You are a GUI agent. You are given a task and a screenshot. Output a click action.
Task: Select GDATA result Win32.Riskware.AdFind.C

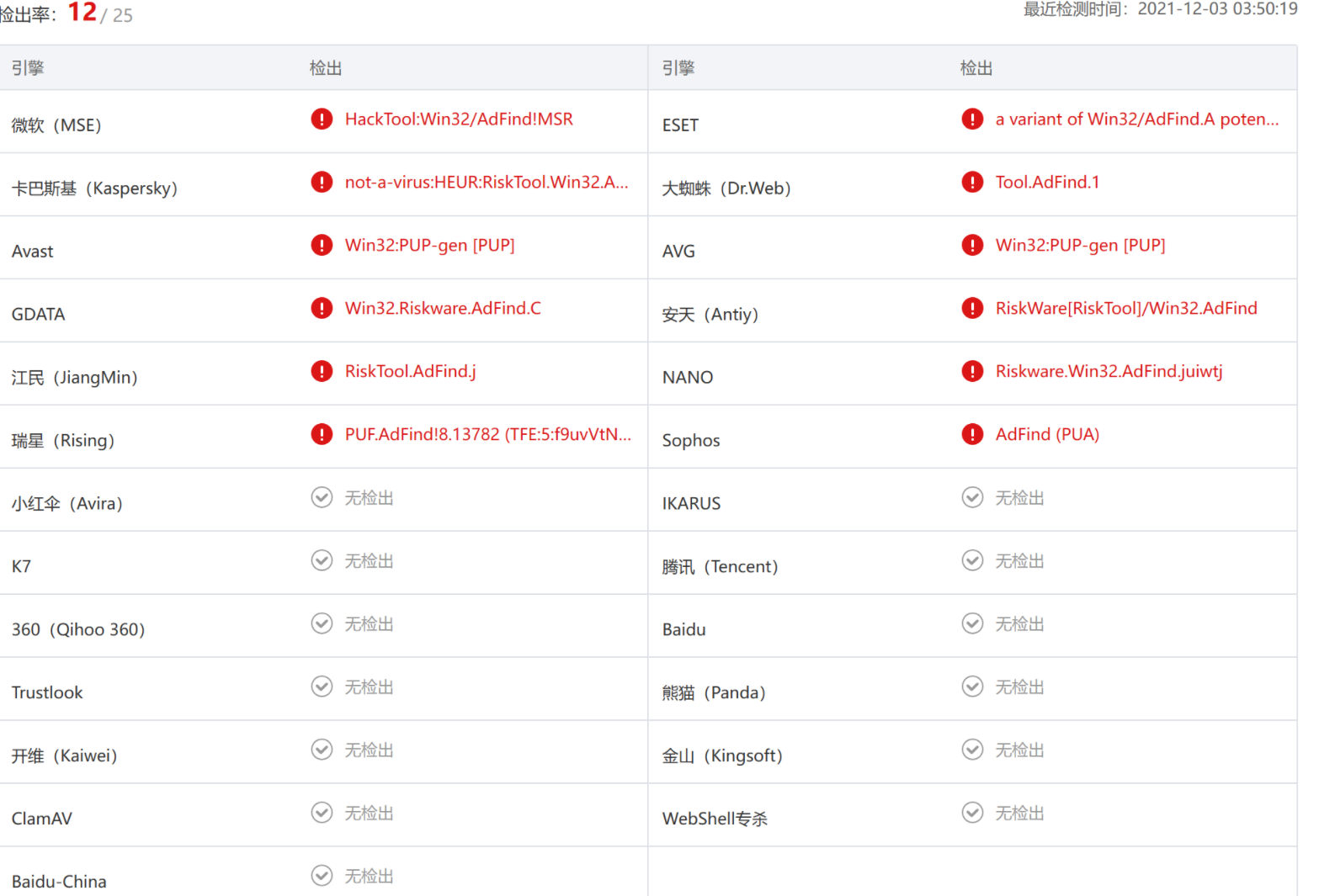pyautogui.click(x=443, y=309)
